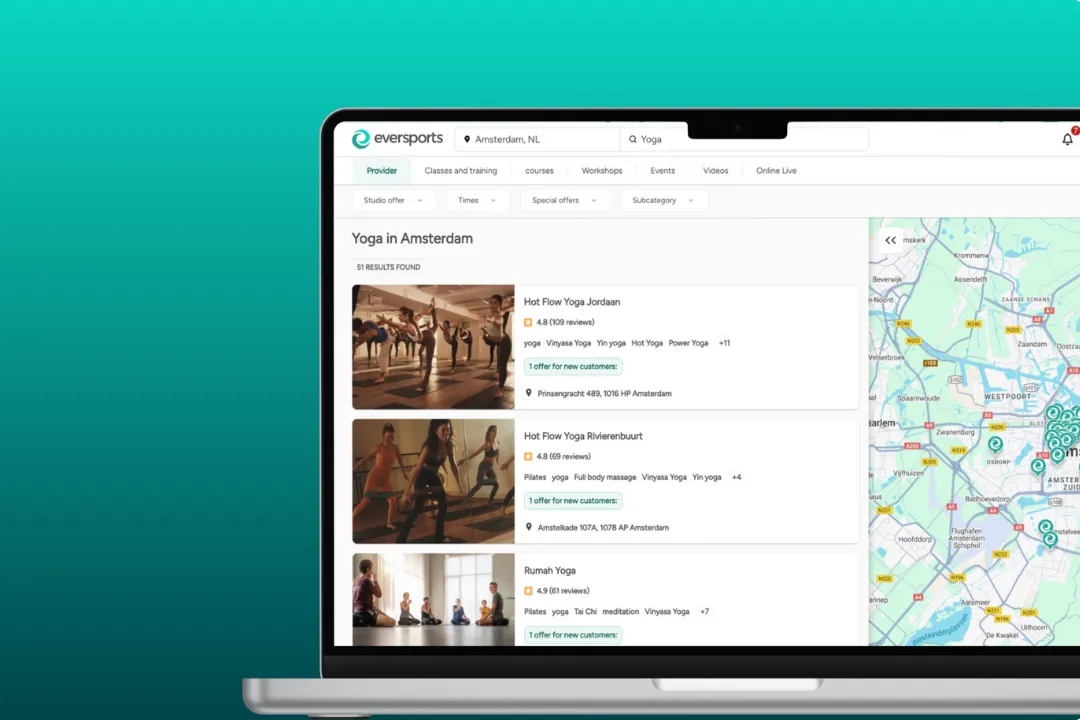Image resolution: width=1080 pixels, height=720 pixels.
Task: Click the eversports logo
Action: pyautogui.click(x=397, y=138)
